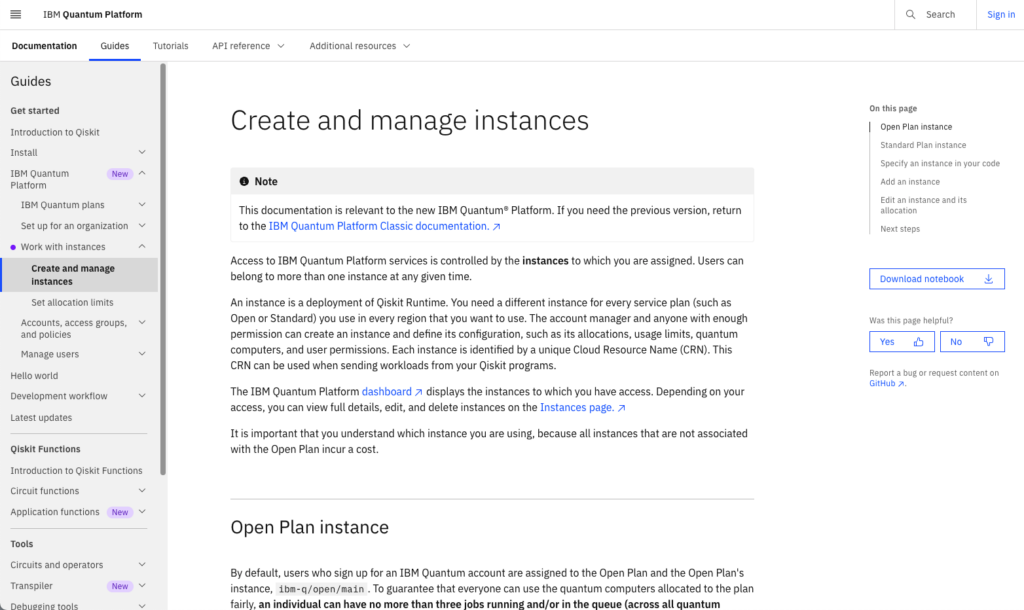Expand the Circuit functions section

pyautogui.click(x=142, y=491)
